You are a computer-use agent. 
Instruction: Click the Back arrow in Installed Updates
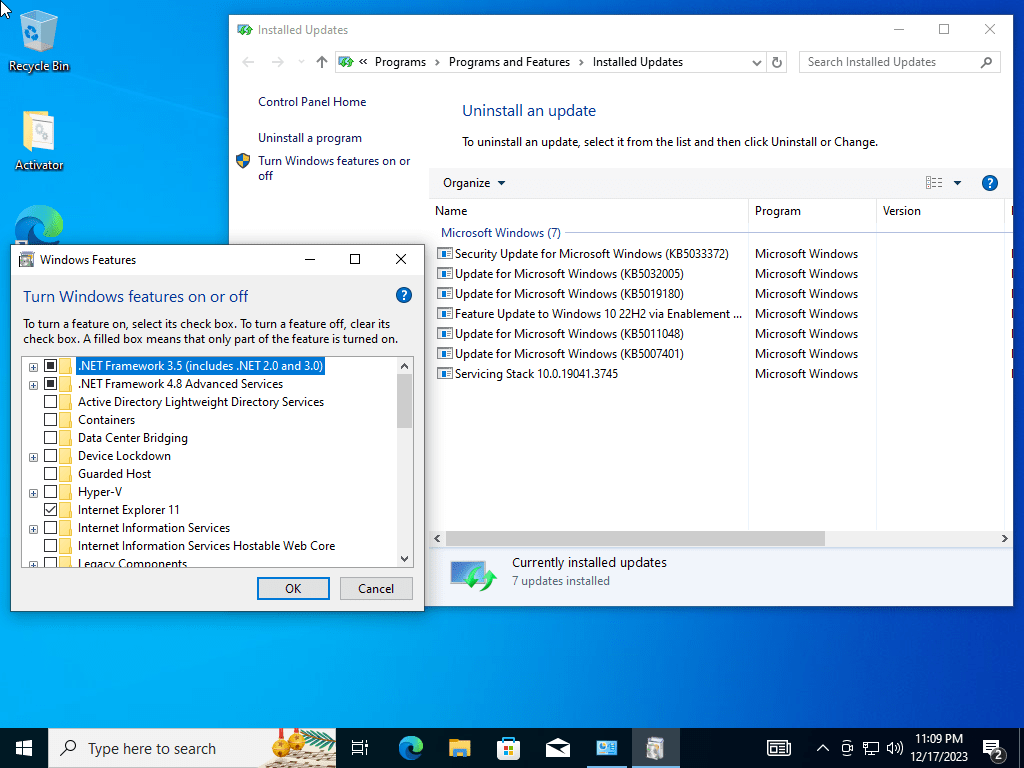click(x=248, y=62)
